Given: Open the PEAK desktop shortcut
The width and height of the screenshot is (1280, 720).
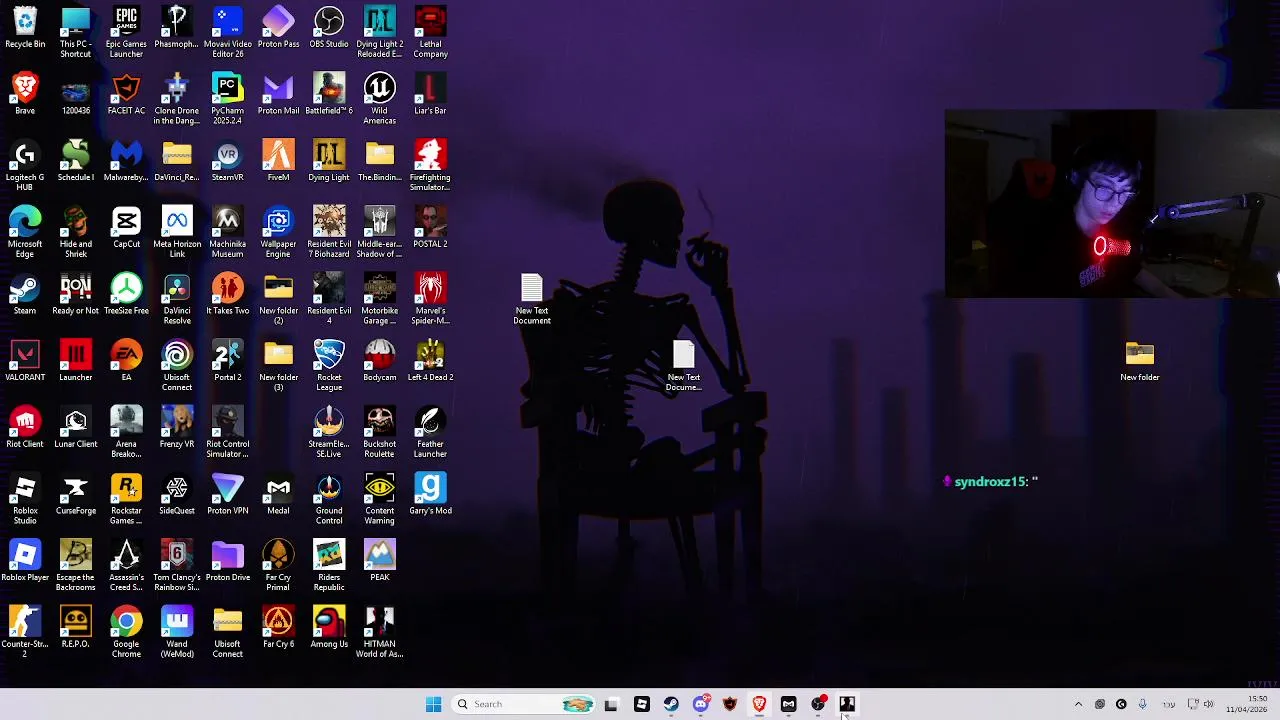Looking at the screenshot, I should [x=380, y=562].
